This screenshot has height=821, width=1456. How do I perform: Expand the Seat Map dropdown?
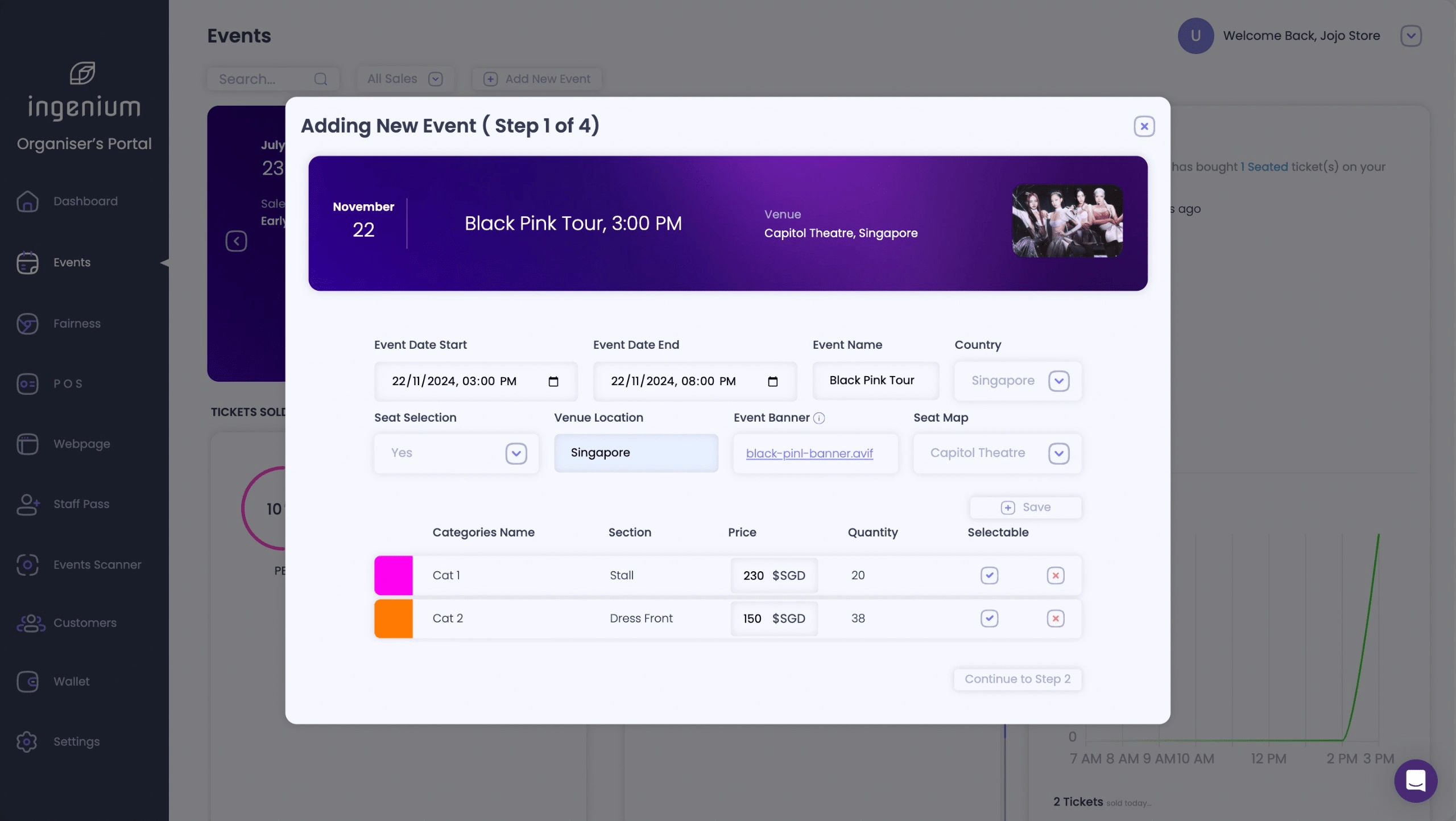[1059, 453]
